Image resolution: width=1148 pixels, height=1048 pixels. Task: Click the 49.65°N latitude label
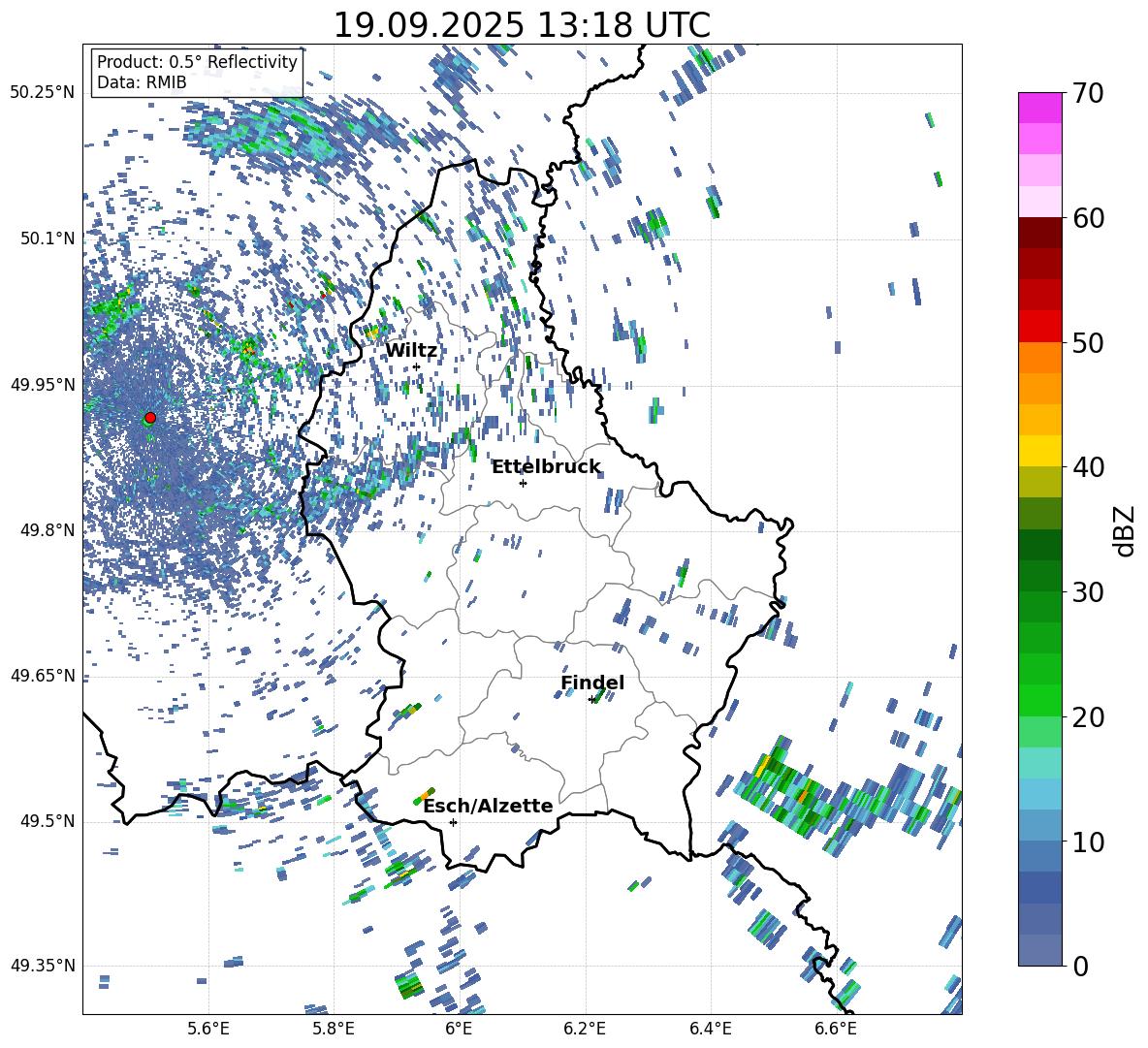tap(43, 676)
